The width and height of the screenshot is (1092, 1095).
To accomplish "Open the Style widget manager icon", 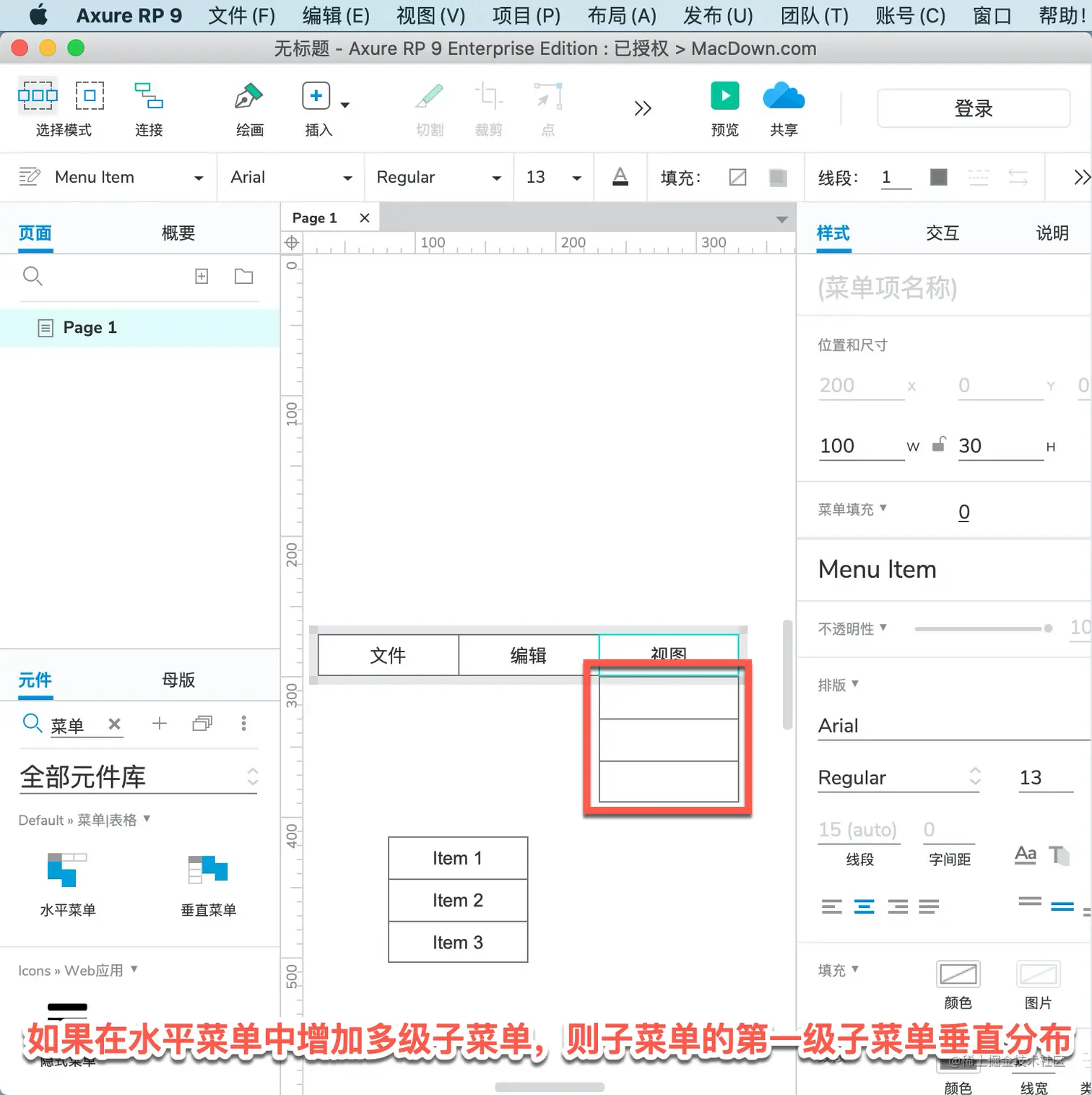I will pyautogui.click(x=30, y=177).
